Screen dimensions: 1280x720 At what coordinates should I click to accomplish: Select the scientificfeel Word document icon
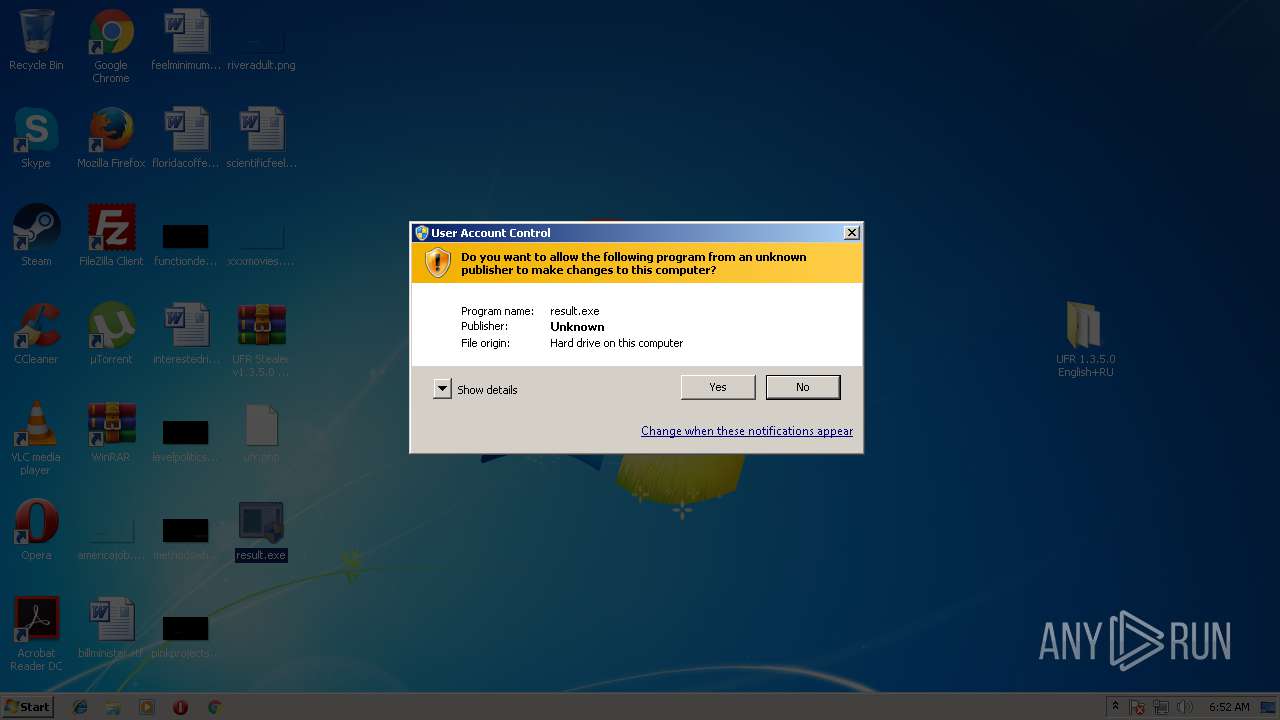(x=261, y=138)
